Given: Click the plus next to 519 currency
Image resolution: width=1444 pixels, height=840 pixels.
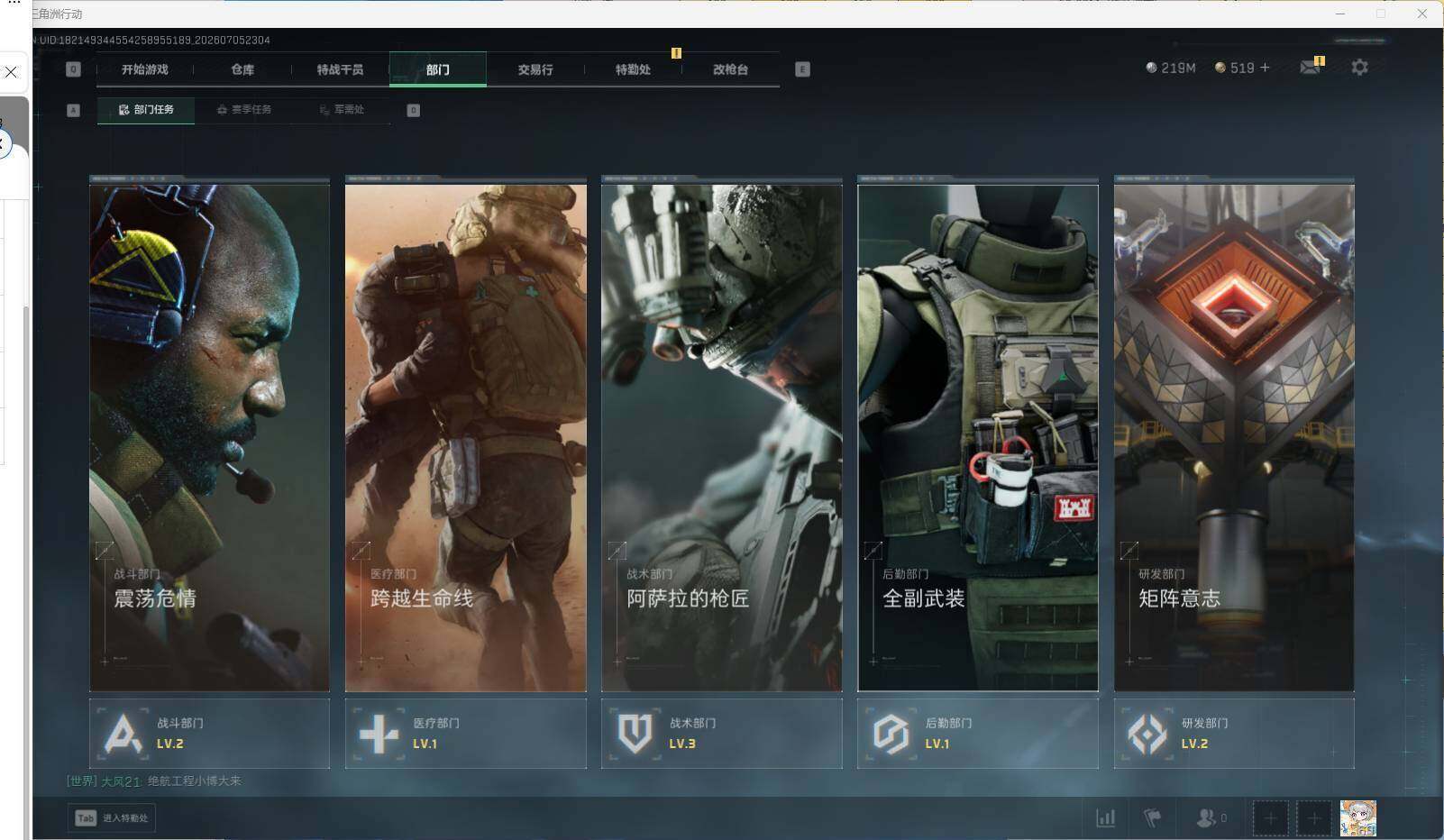Looking at the screenshot, I should (1265, 68).
